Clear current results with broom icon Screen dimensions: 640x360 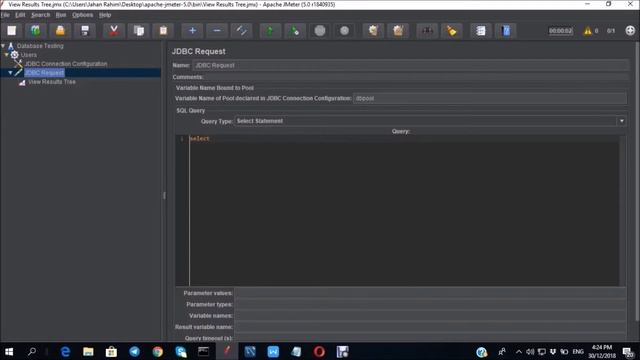373,31
